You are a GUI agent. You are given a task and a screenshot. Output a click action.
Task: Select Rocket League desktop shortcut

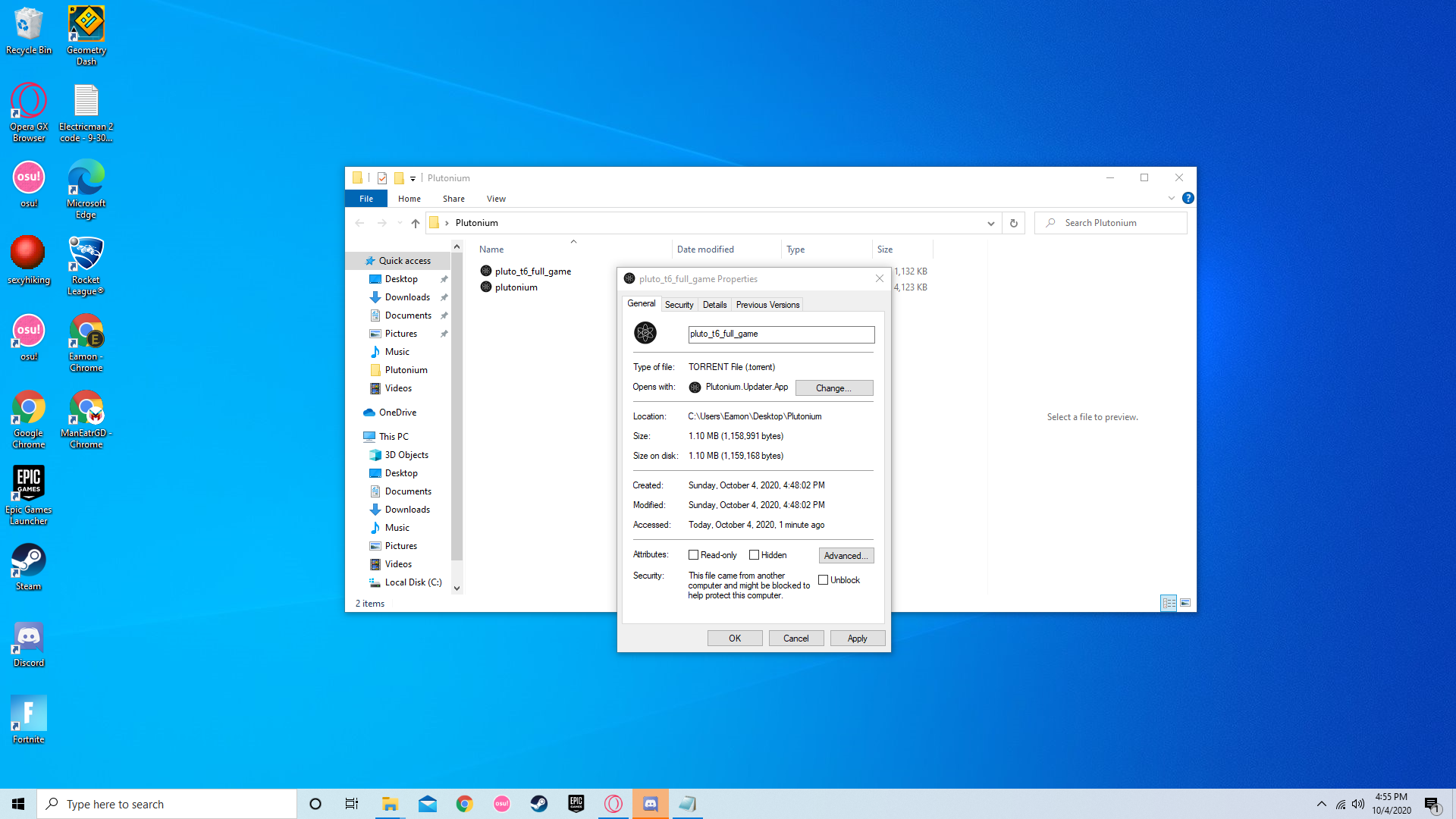[86, 265]
